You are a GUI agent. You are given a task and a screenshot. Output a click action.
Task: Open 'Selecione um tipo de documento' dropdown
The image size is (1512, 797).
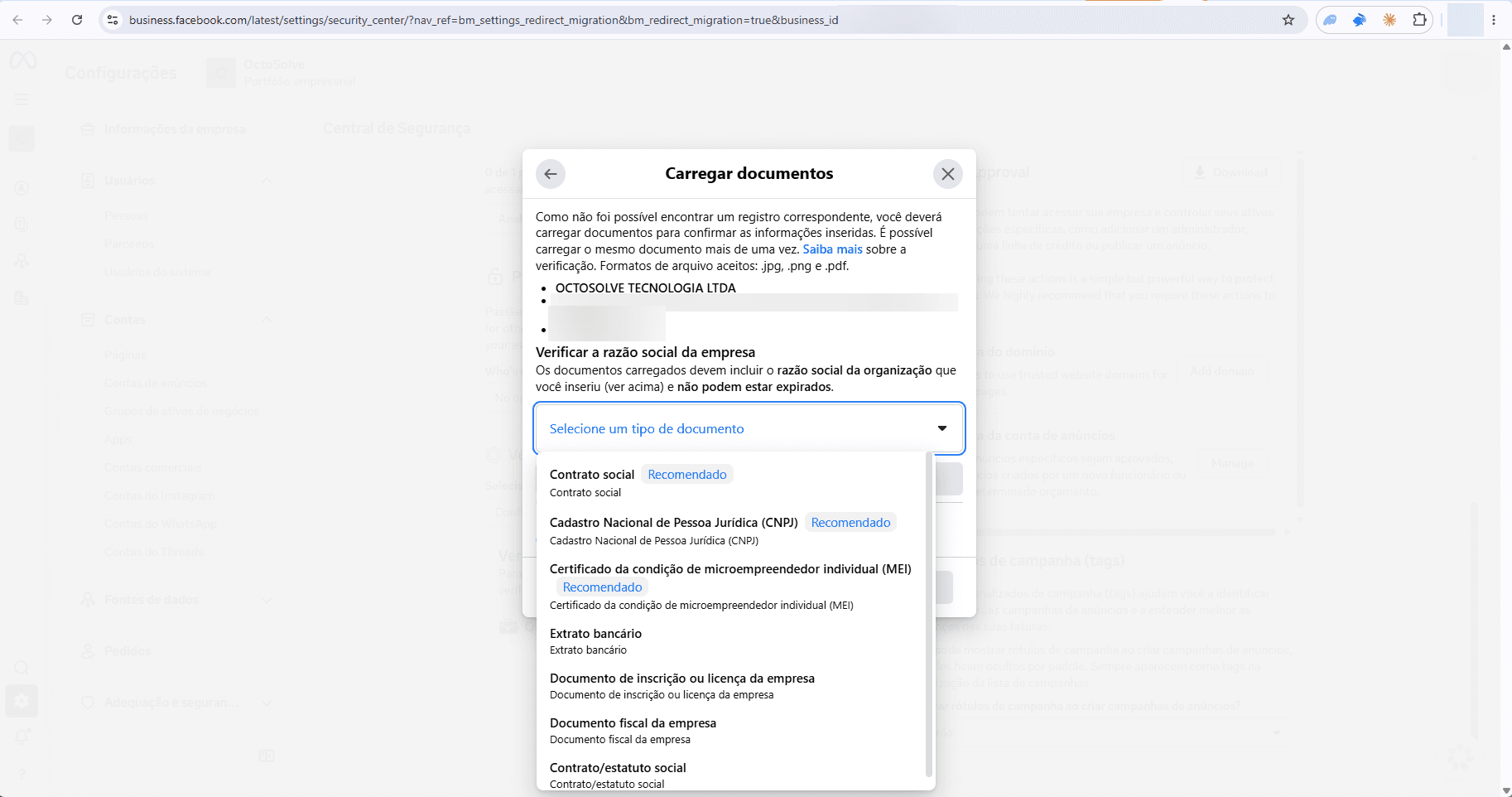(749, 428)
